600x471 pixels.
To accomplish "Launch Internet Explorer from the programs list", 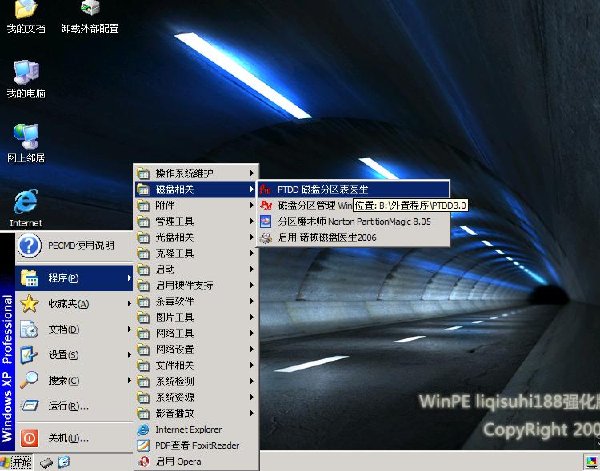I will 196,430.
